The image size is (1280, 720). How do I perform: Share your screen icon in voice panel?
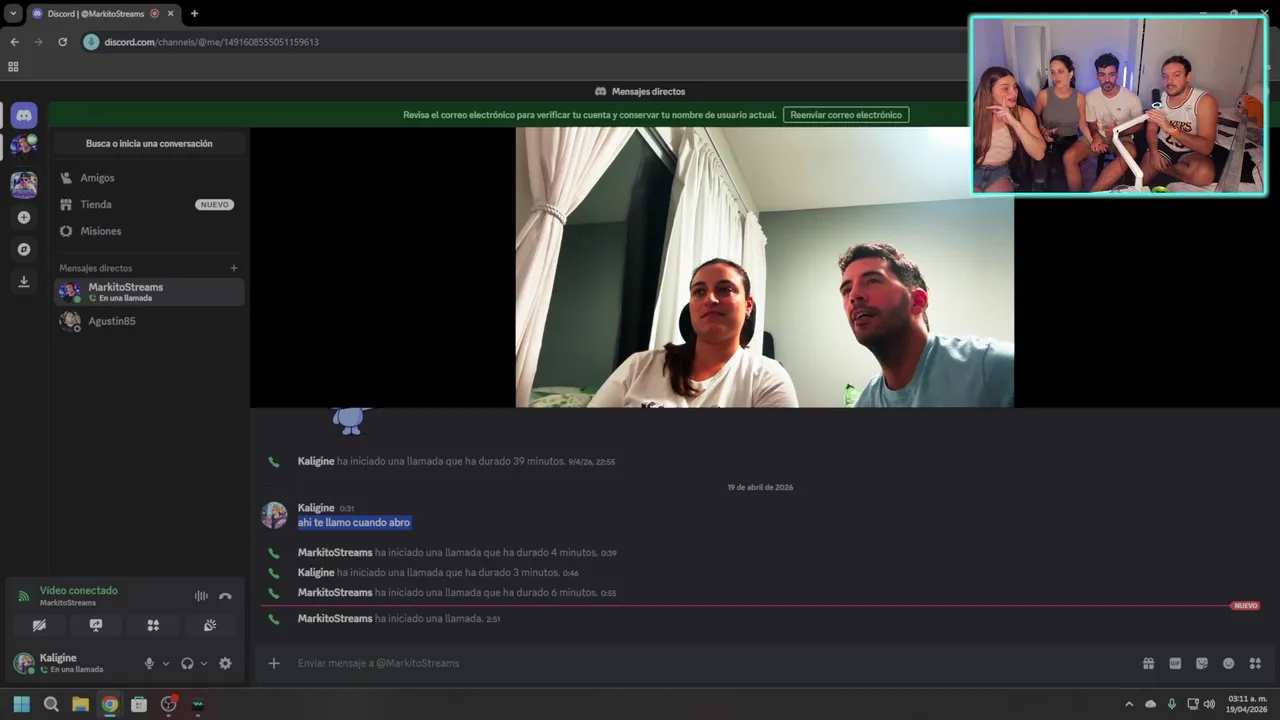coord(96,625)
